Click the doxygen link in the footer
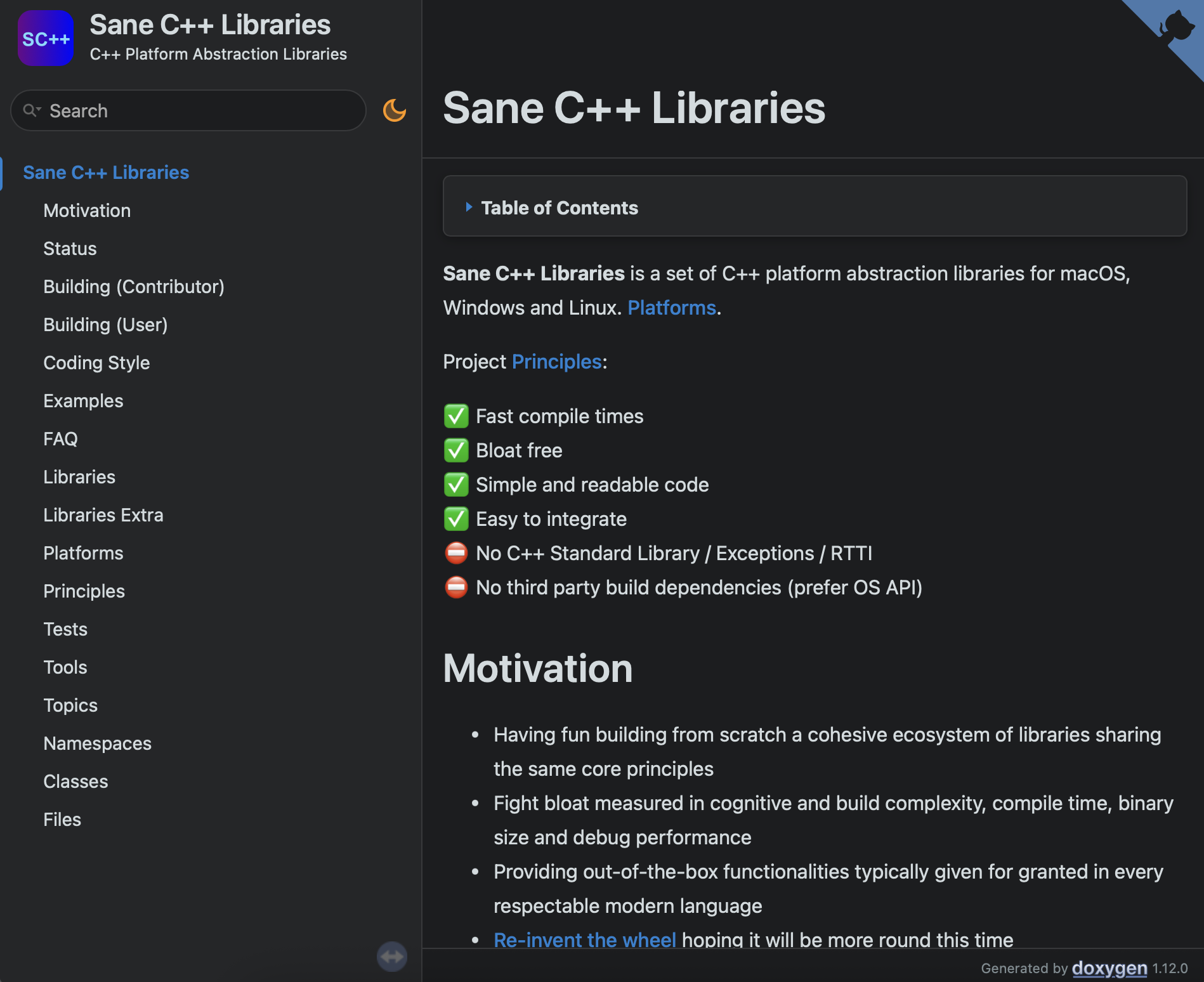Image resolution: width=1204 pixels, height=982 pixels. point(1109,968)
